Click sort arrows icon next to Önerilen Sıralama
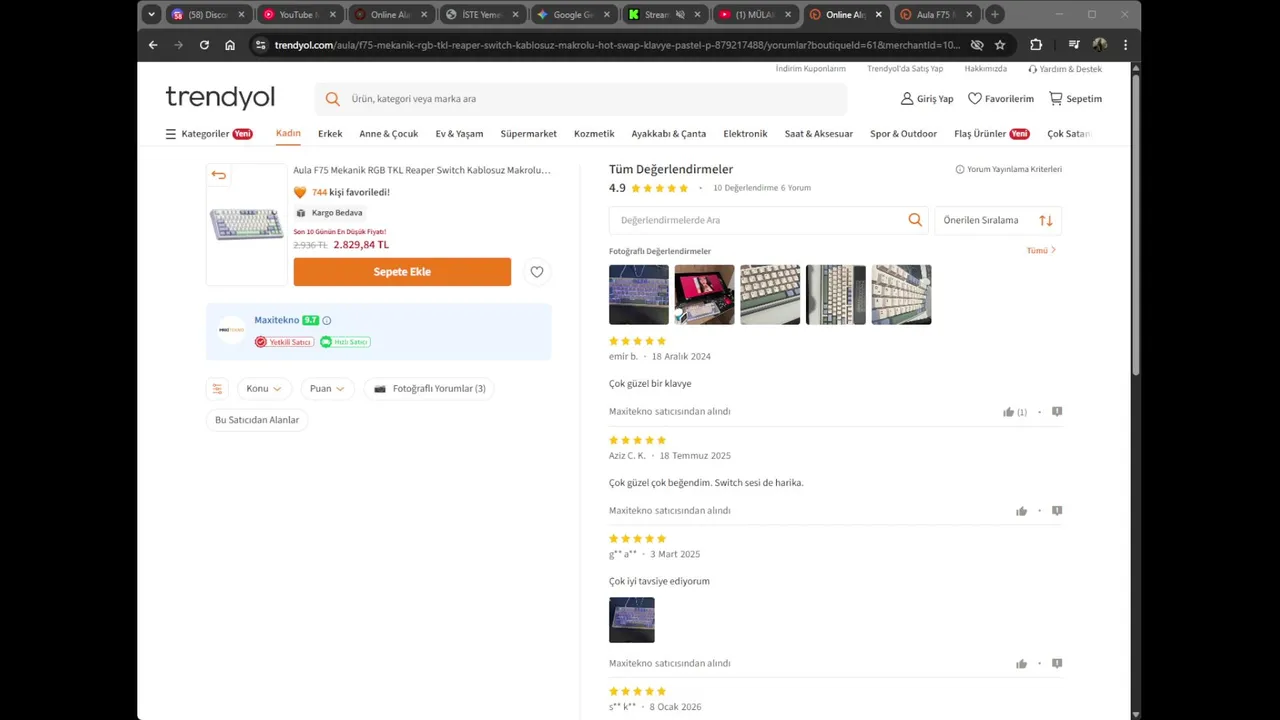This screenshot has height=720, width=1280. point(1046,220)
